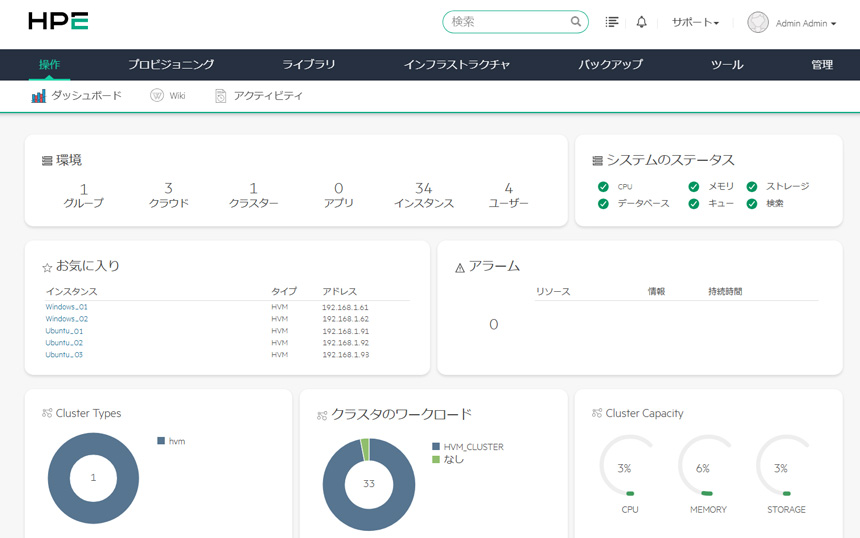Click the Cluster Types panel icon
860x538 pixels.
[x=47, y=413]
